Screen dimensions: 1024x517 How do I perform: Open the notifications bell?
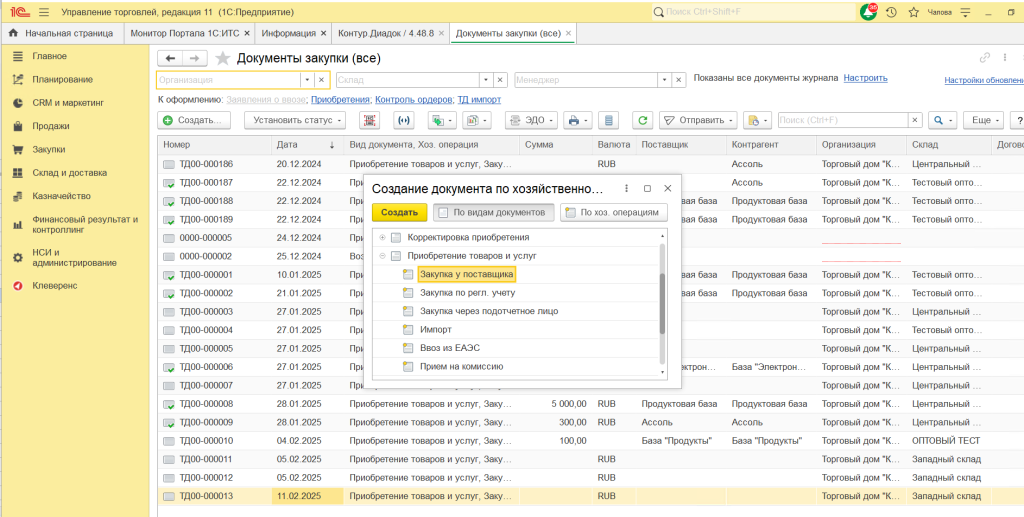869,12
